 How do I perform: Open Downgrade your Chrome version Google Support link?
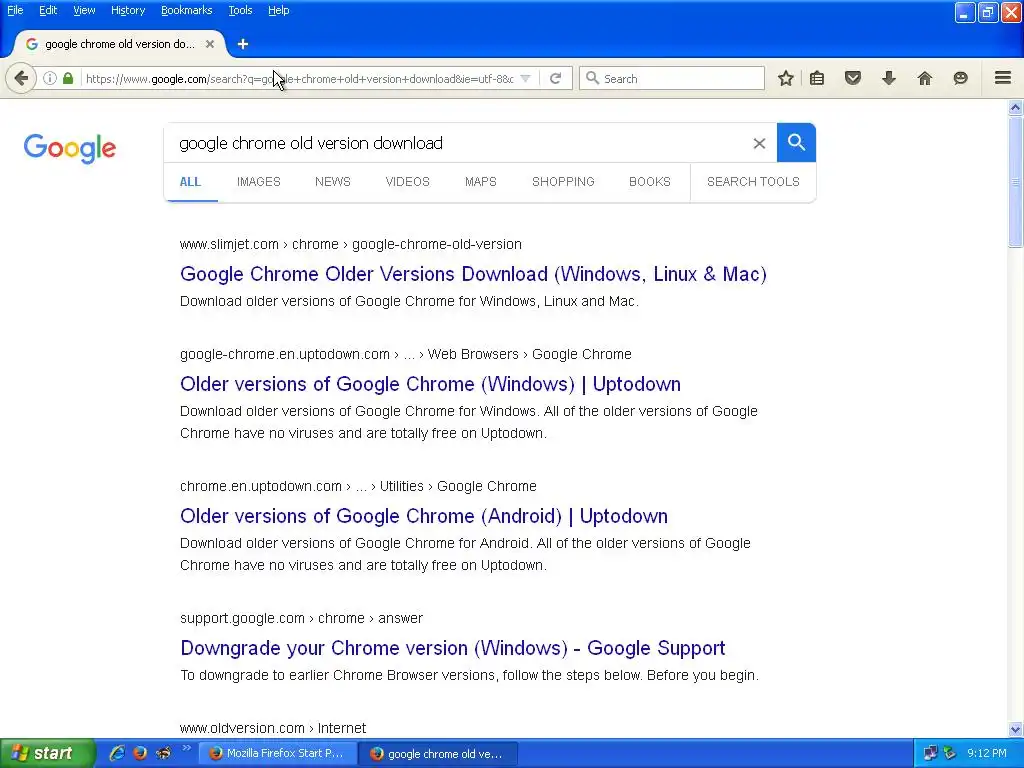453,648
